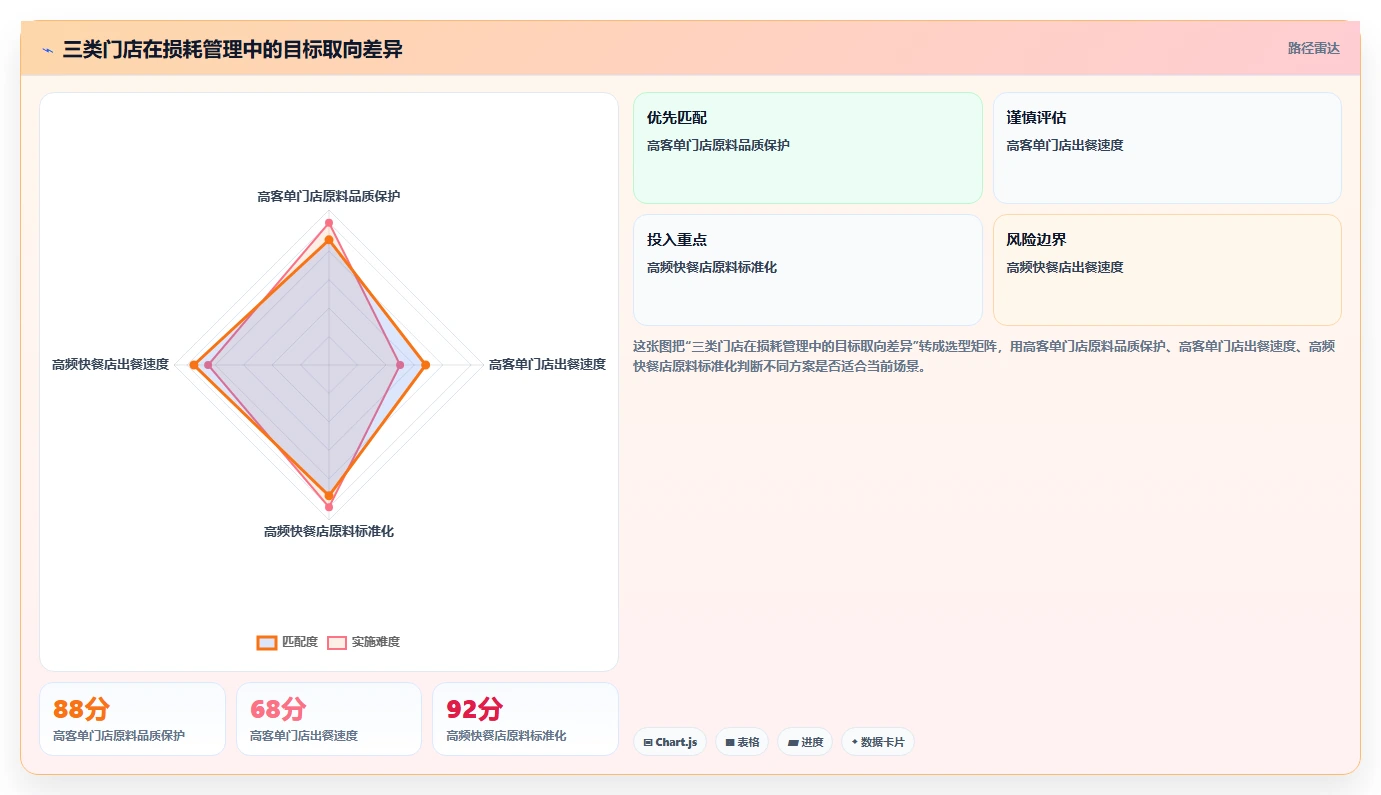Click radar axis label 高频快餐店出餐速度

(x=111, y=365)
